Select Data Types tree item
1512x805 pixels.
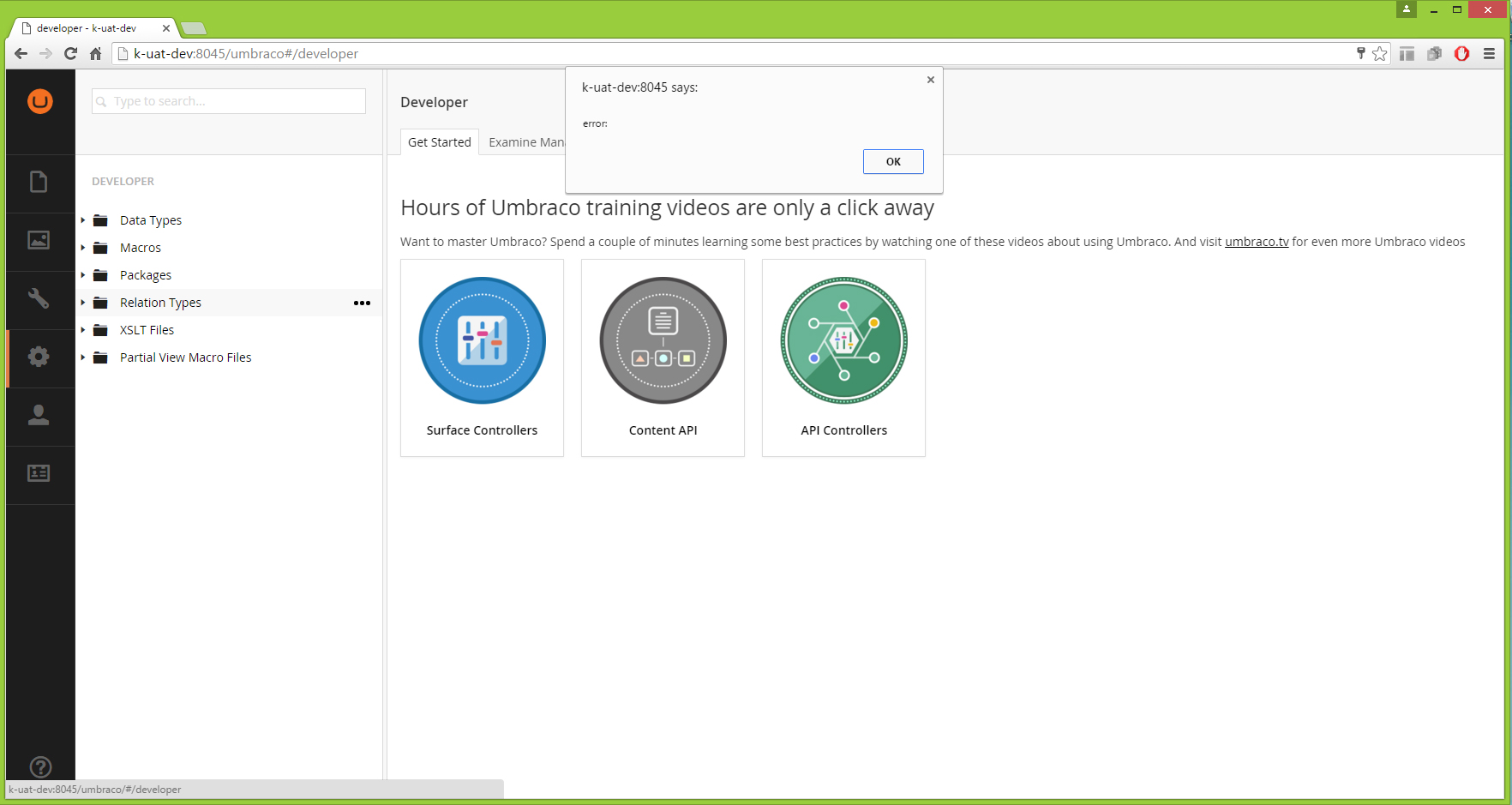coord(151,220)
